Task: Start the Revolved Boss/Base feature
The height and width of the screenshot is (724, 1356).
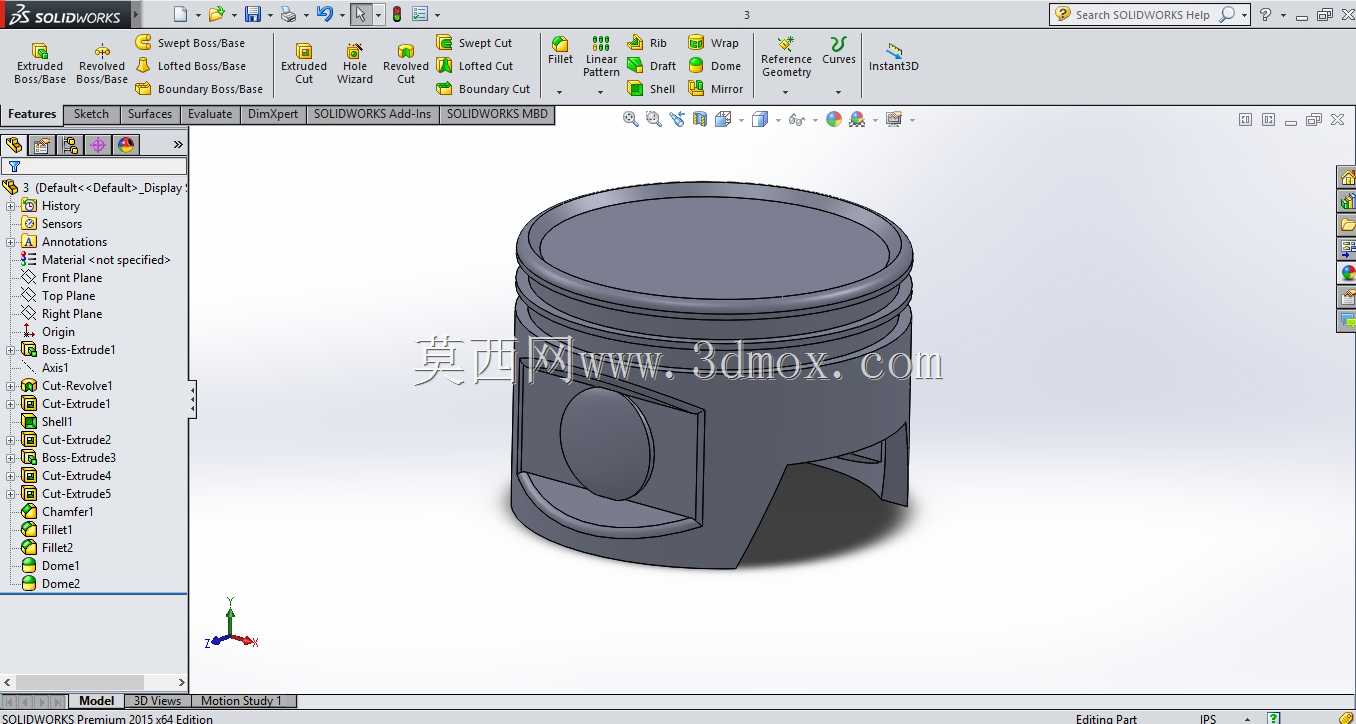Action: tap(102, 64)
